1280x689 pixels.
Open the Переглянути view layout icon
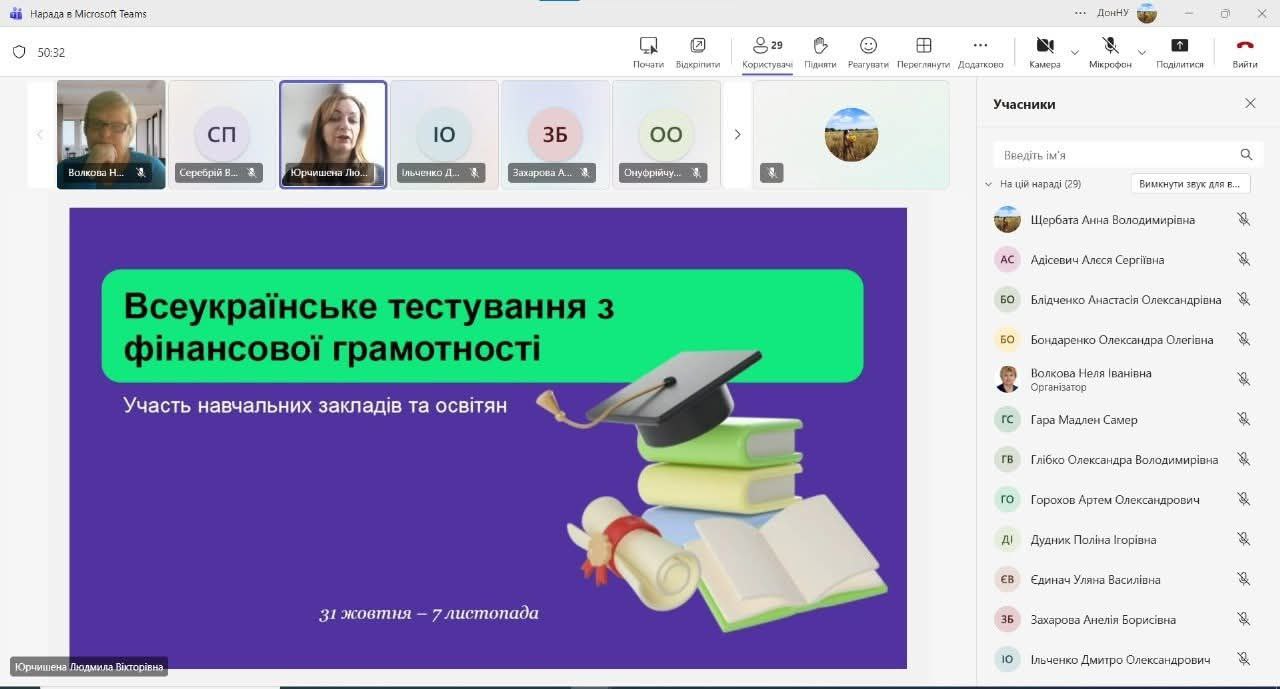click(x=923, y=47)
